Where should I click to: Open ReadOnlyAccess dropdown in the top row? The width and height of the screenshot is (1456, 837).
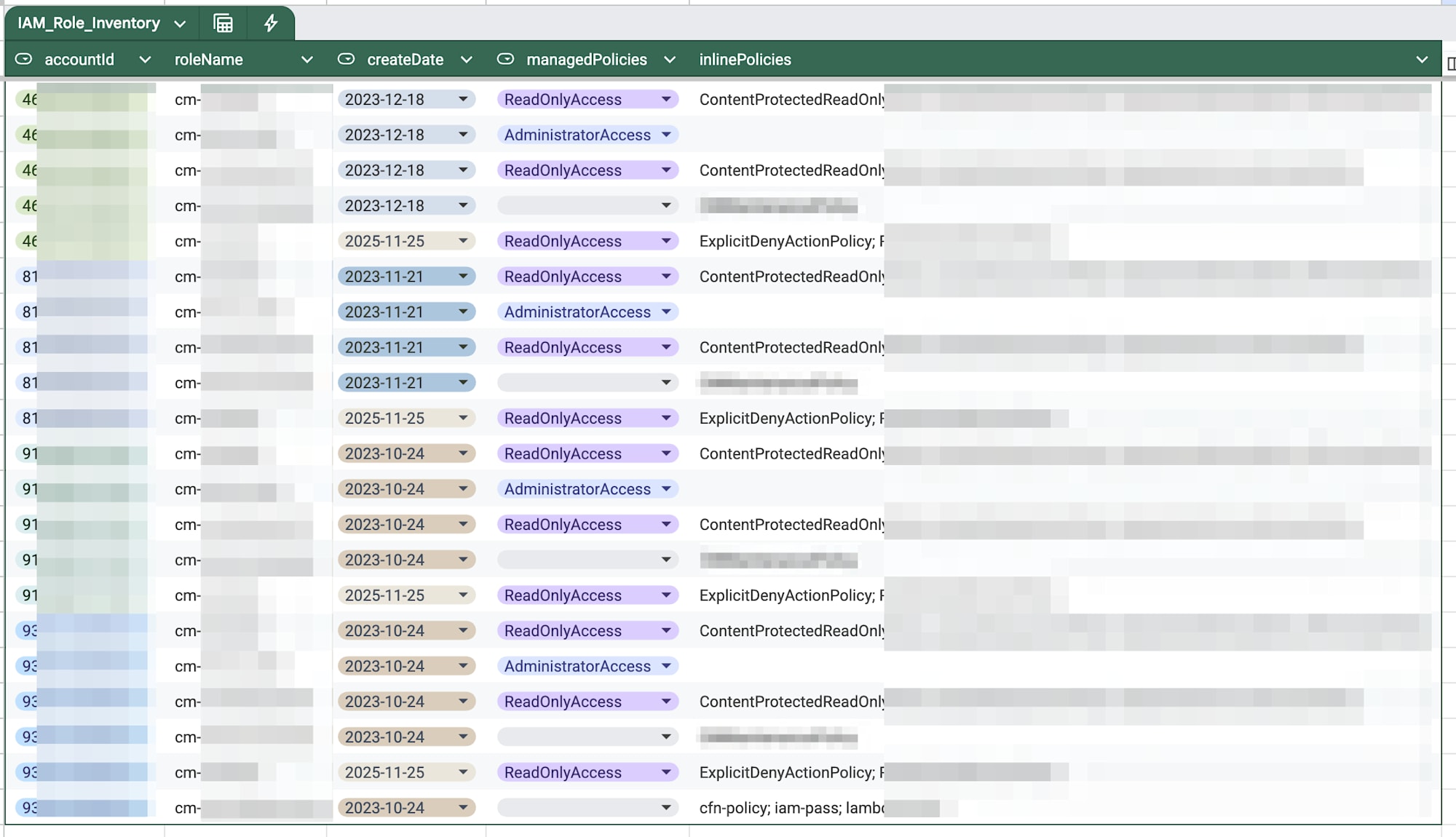point(666,99)
